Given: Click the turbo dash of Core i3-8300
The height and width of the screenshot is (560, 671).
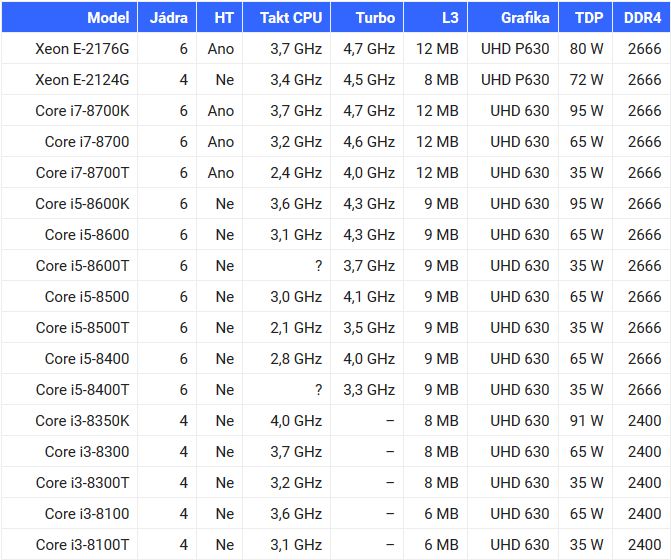Looking at the screenshot, I should point(390,452).
